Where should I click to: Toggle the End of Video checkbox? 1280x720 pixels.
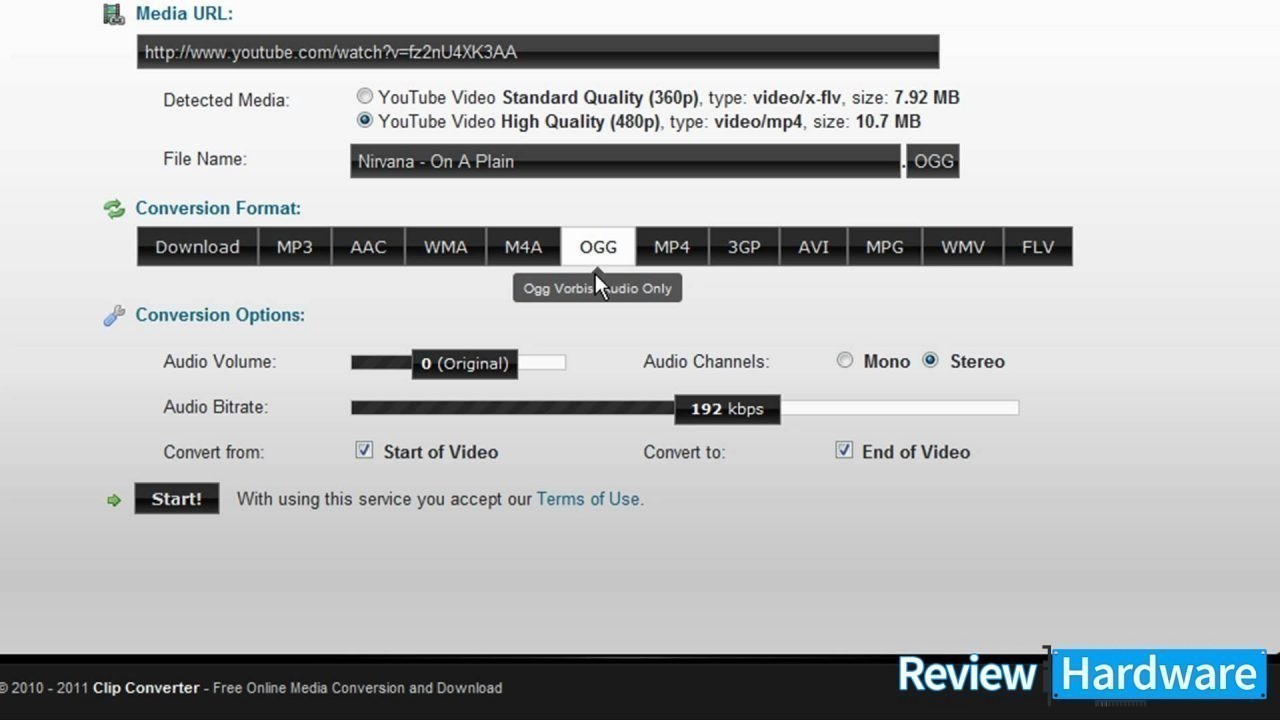click(x=844, y=450)
